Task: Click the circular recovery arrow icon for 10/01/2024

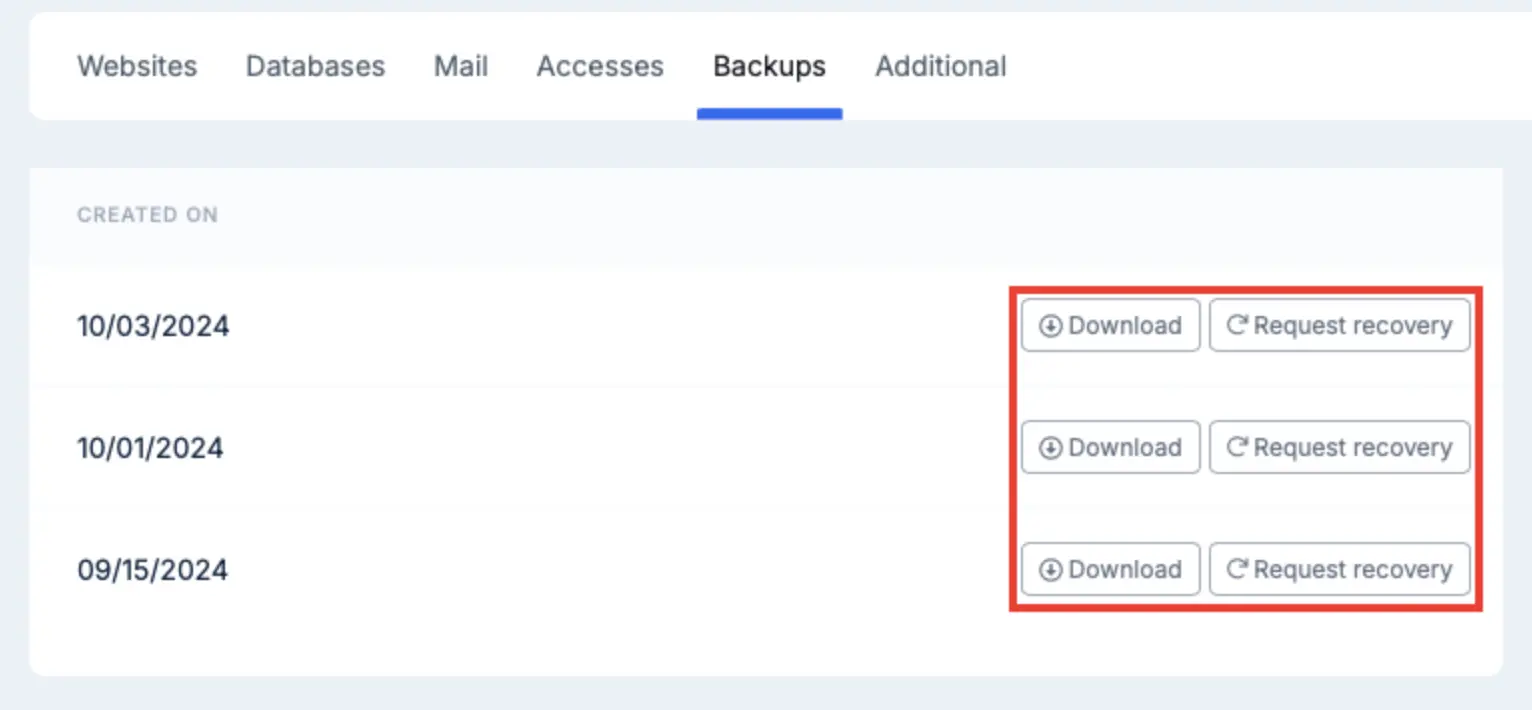Action: click(1237, 447)
